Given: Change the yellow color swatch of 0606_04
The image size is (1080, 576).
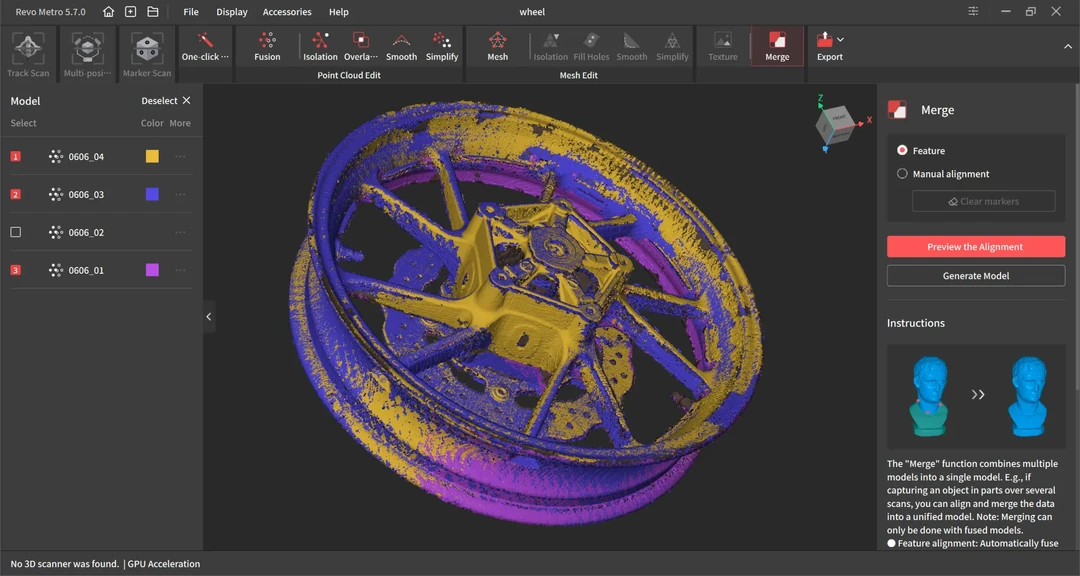Looking at the screenshot, I should (152, 156).
